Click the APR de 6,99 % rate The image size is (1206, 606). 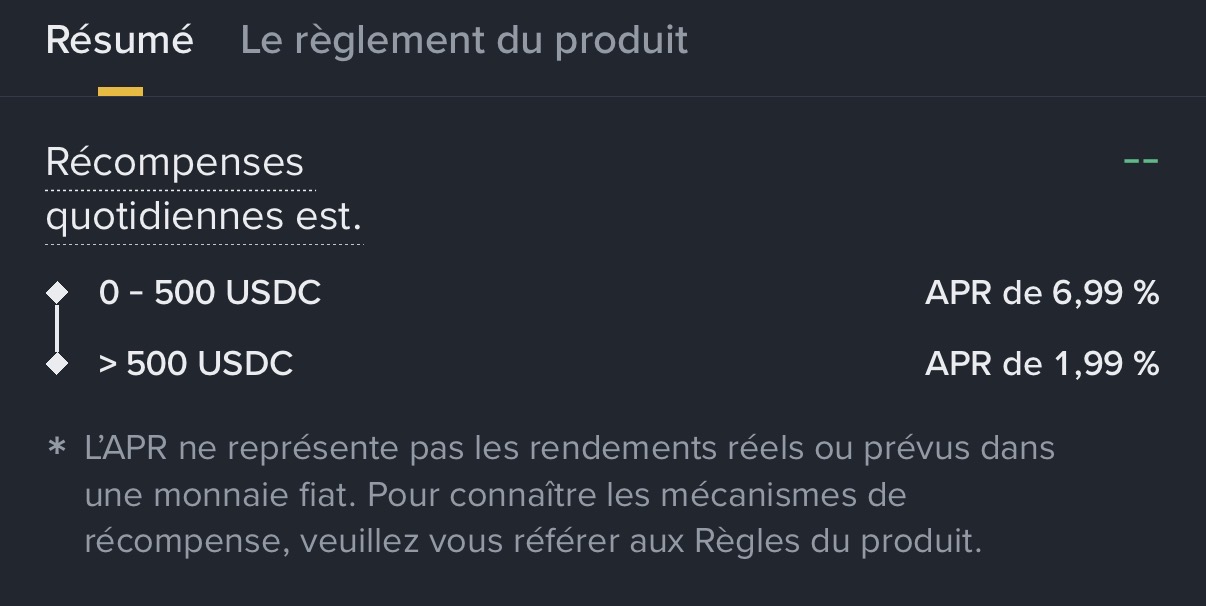click(x=1042, y=293)
